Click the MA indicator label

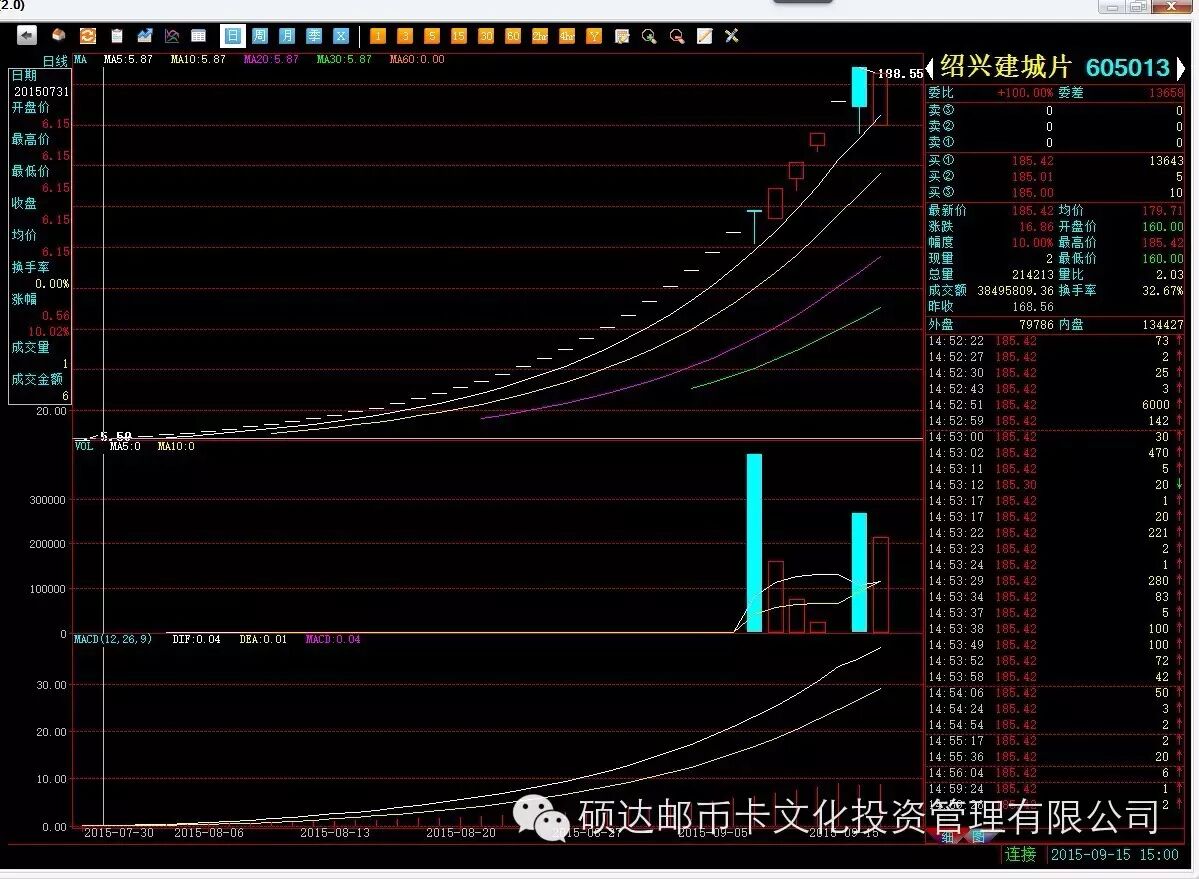[x=80, y=60]
